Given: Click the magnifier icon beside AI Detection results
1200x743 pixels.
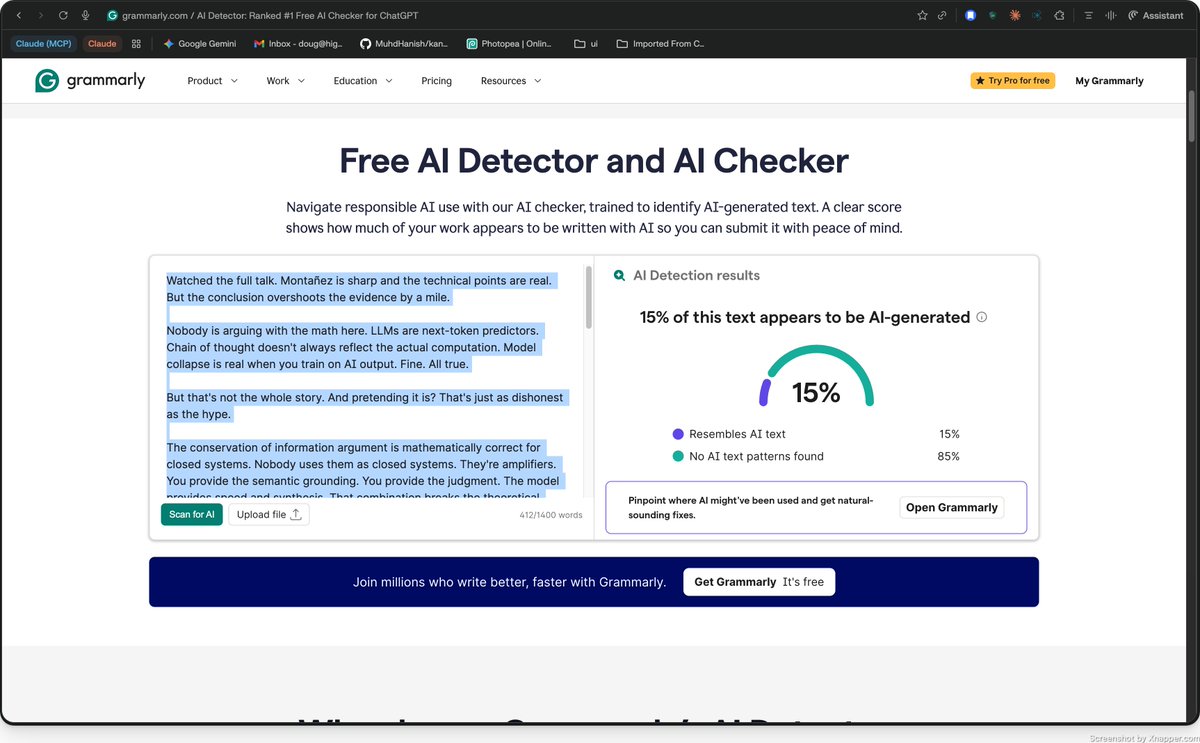Looking at the screenshot, I should 620,275.
